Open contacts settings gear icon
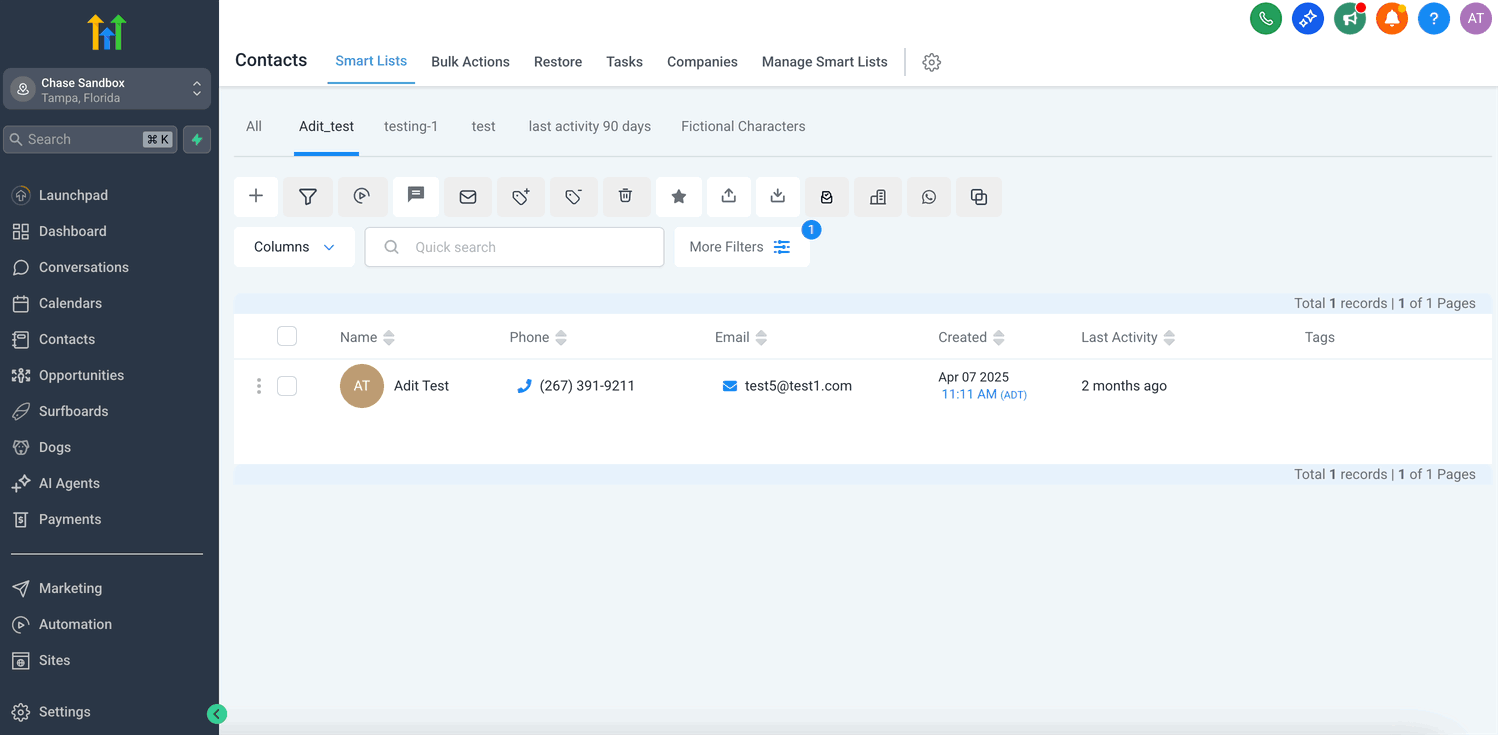The height and width of the screenshot is (735, 1498). tap(931, 62)
